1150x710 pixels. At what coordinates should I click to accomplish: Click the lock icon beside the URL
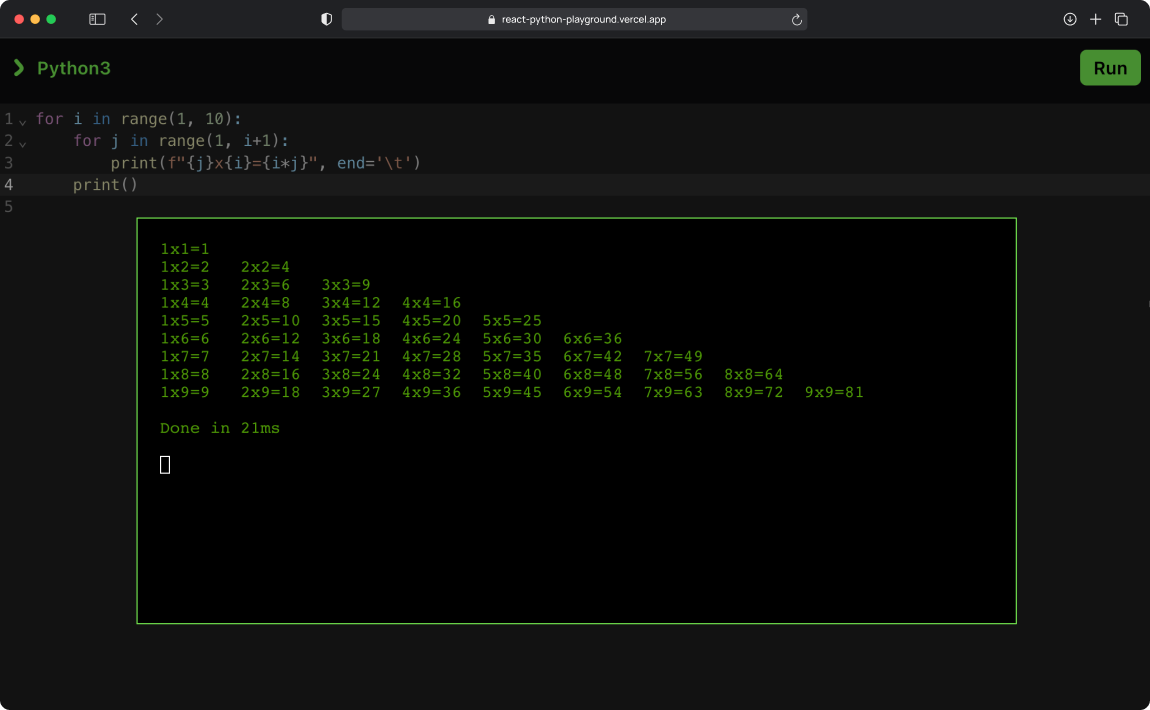pyautogui.click(x=491, y=20)
